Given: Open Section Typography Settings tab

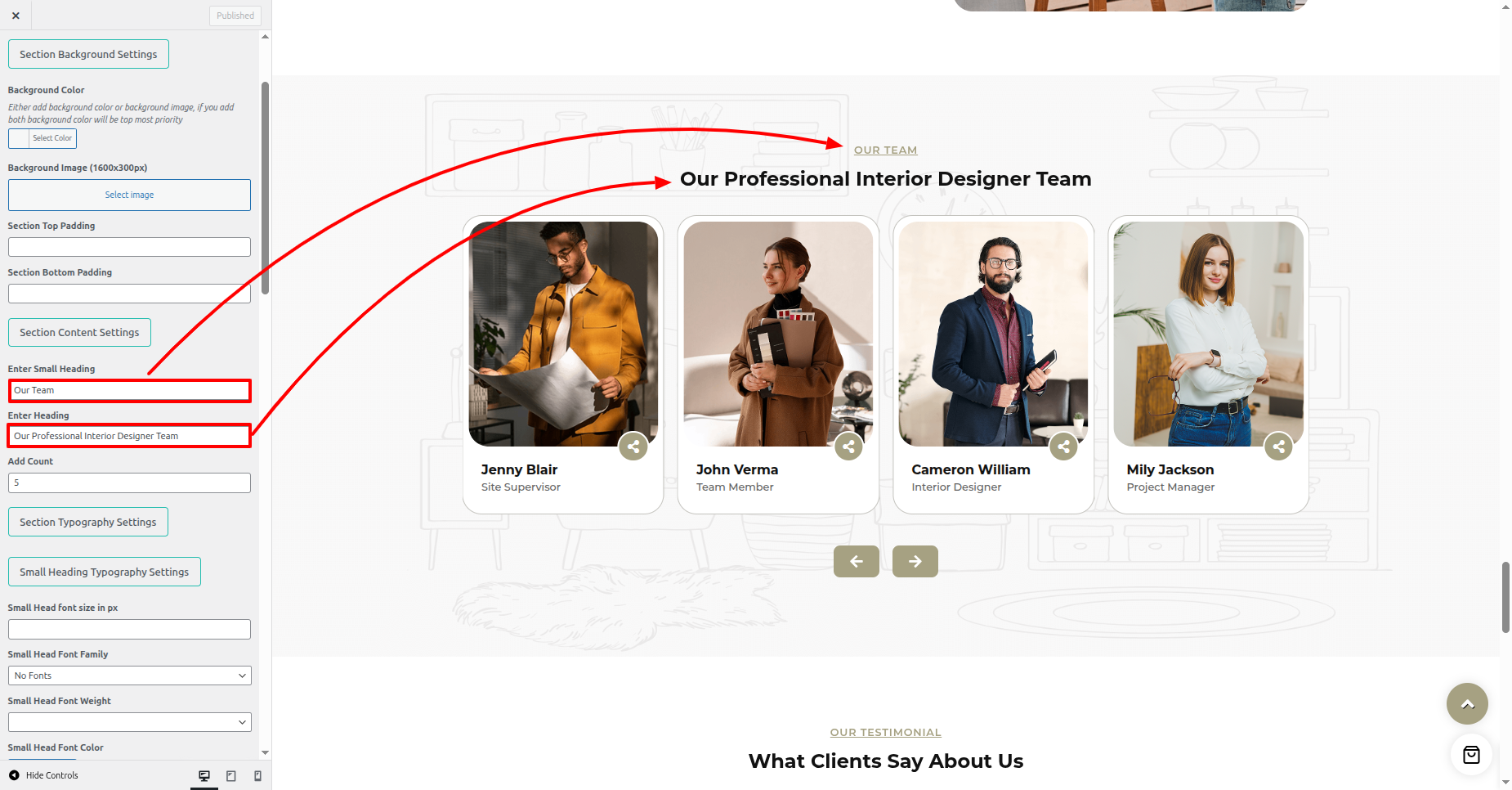Looking at the screenshot, I should (87, 523).
